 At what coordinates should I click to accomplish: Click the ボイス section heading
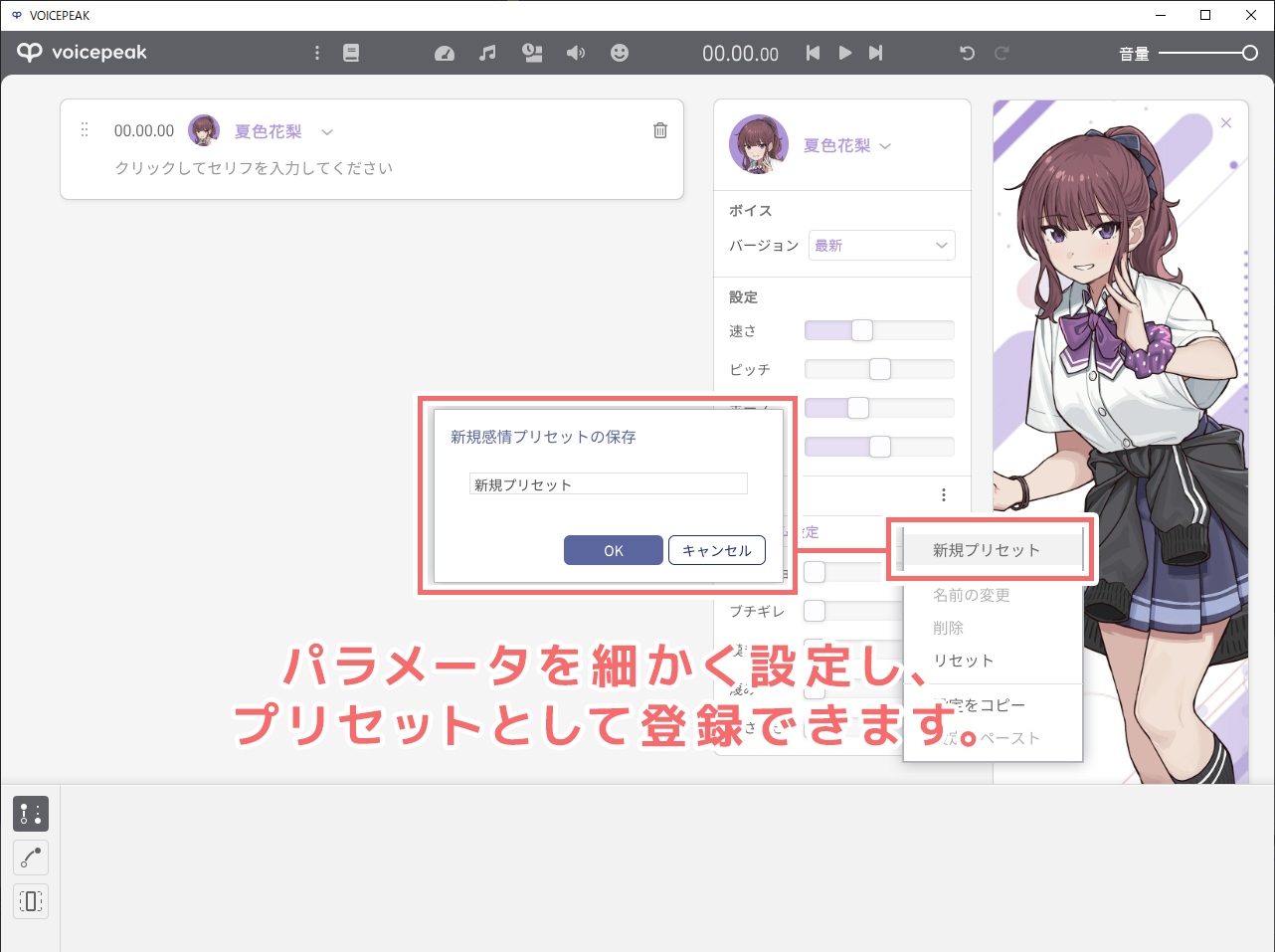coord(751,211)
